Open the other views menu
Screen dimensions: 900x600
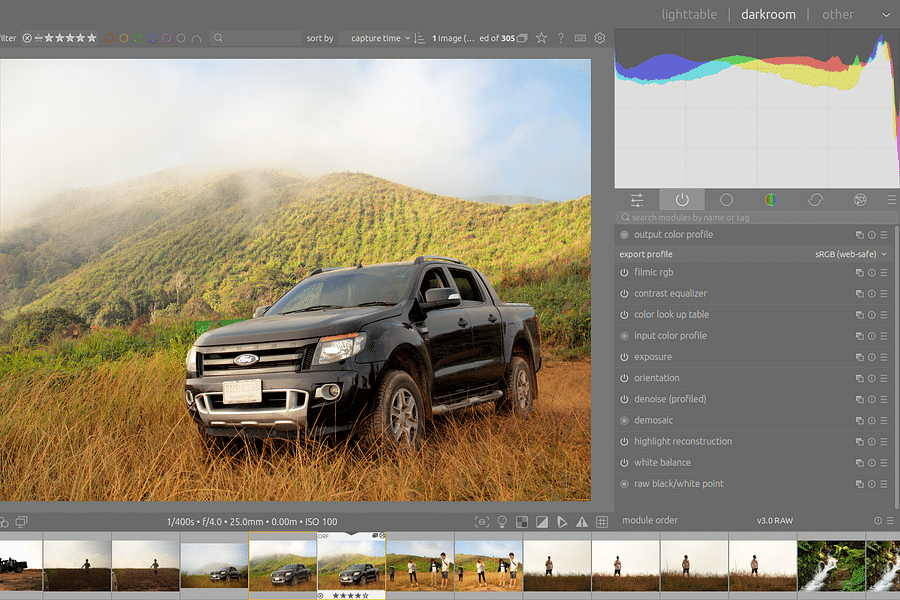tap(838, 14)
